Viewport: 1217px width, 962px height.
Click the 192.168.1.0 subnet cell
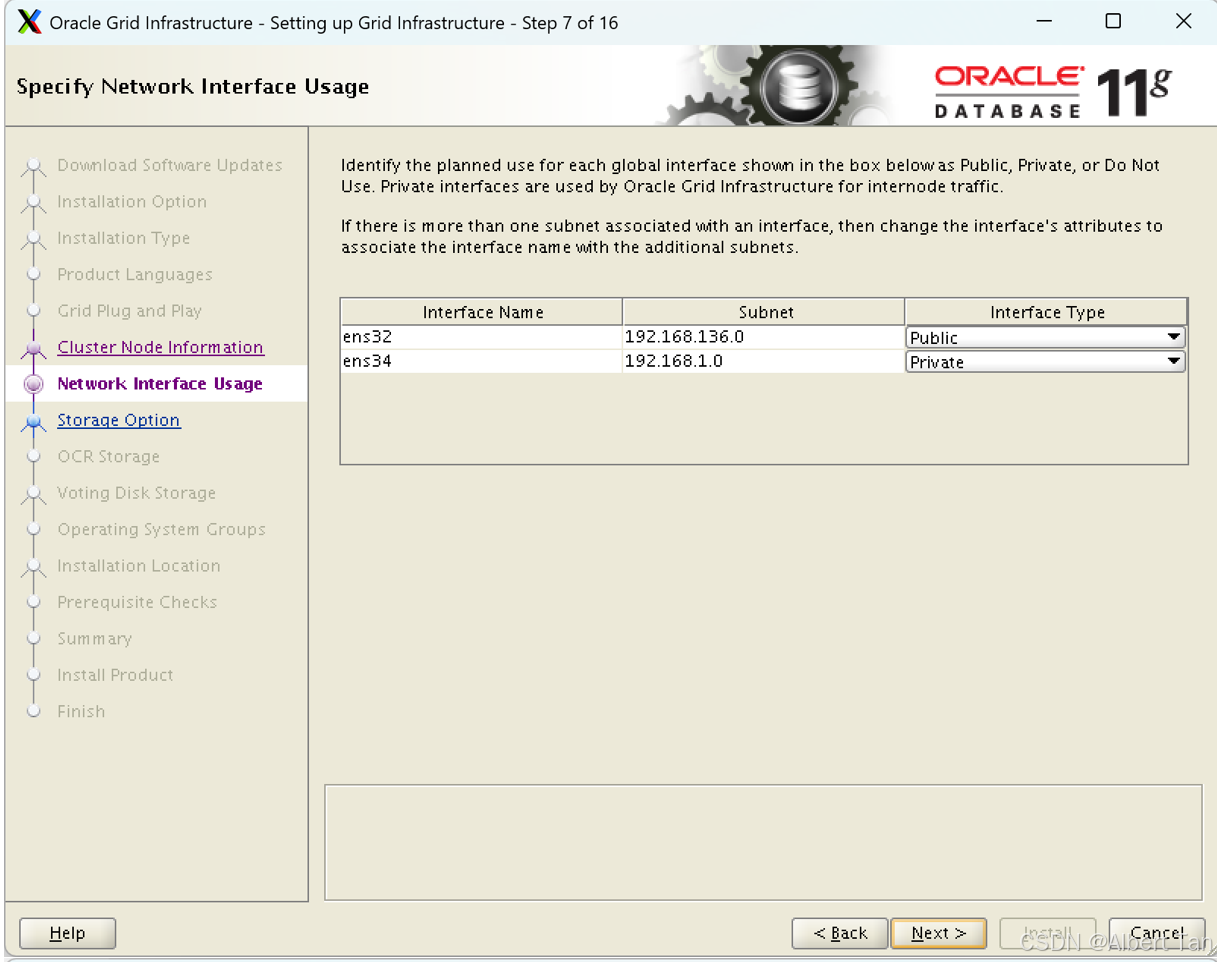point(763,361)
